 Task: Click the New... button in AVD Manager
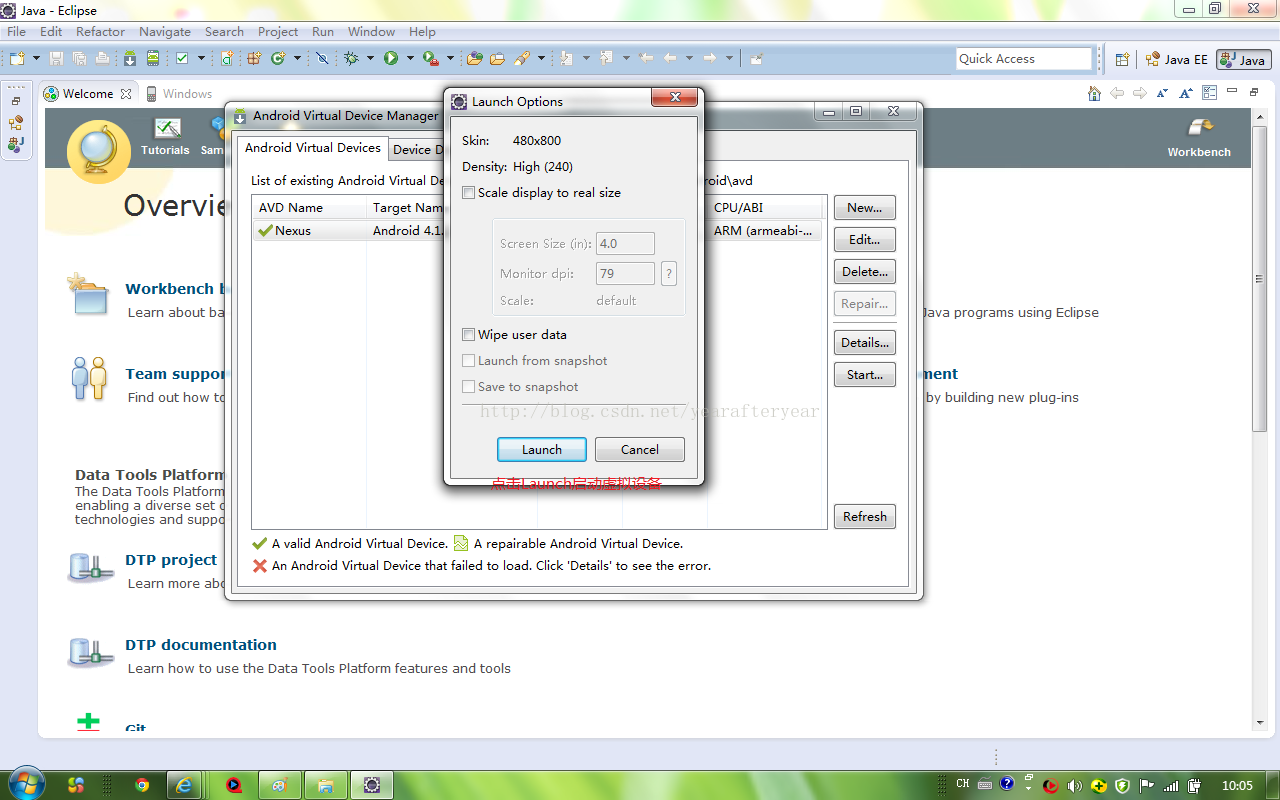pos(865,208)
